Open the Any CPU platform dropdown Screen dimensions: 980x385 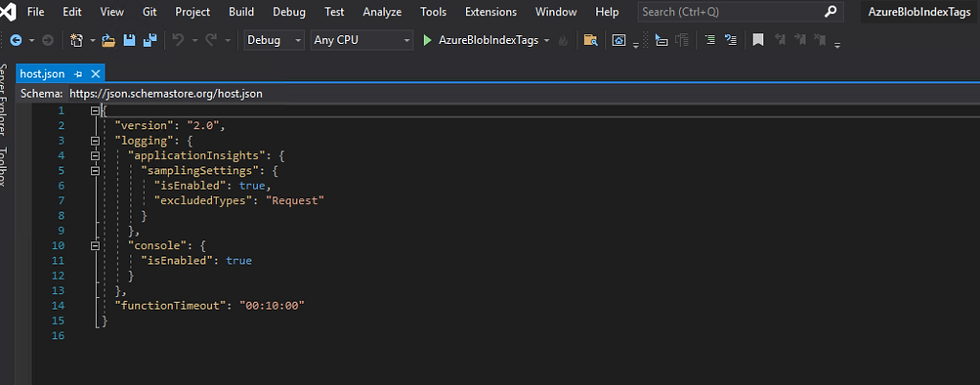(362, 40)
